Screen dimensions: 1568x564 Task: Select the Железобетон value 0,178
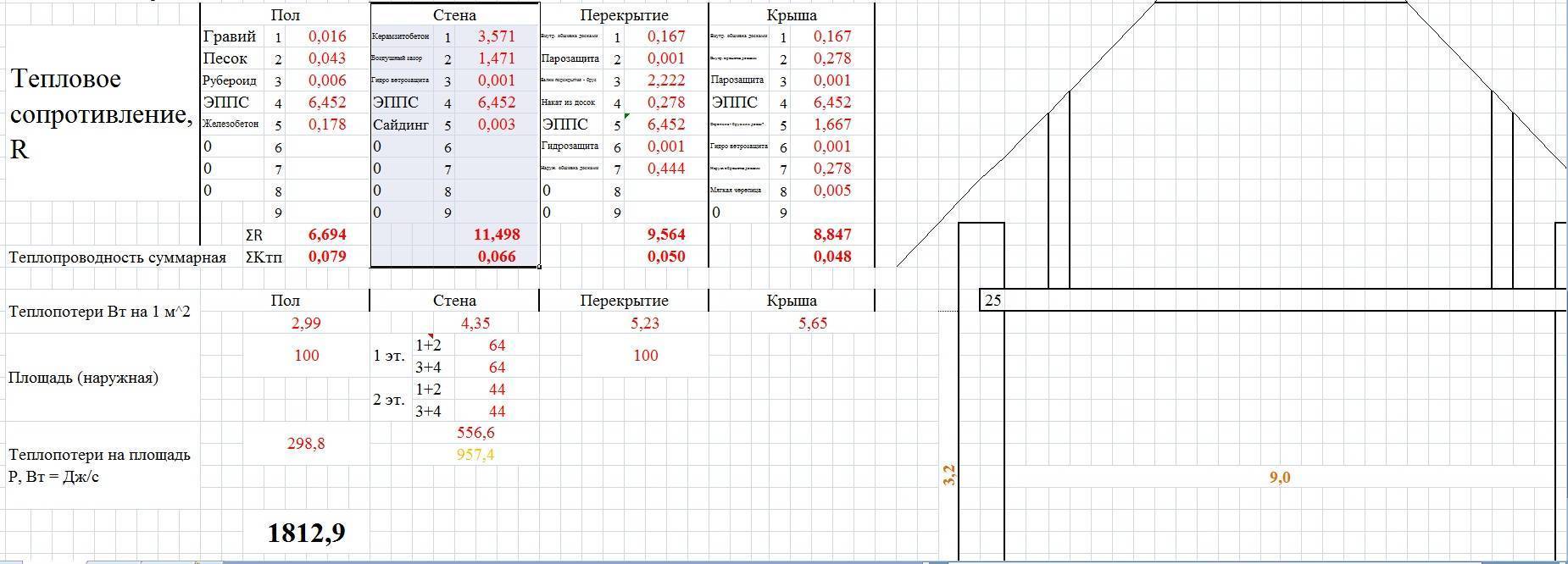pyautogui.click(x=327, y=124)
